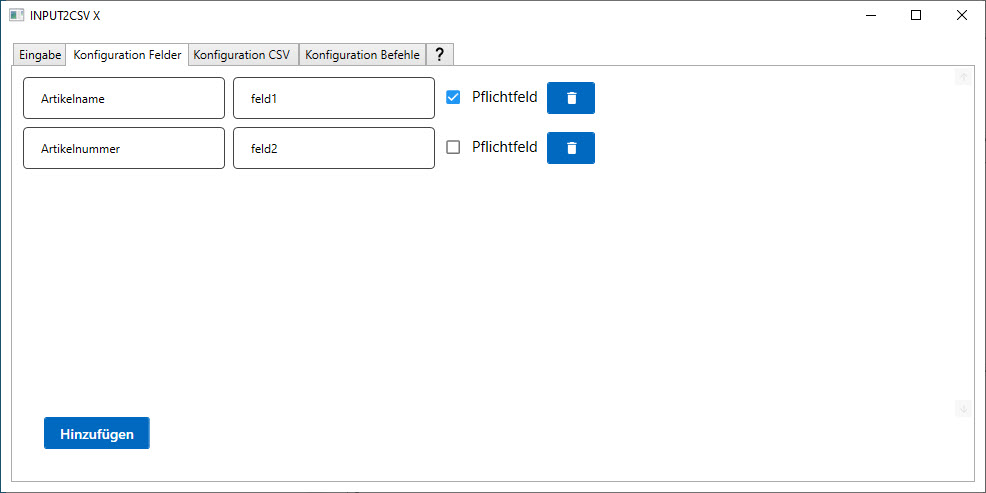
Task: Edit the Artikelnummer text field
Action: click(124, 148)
